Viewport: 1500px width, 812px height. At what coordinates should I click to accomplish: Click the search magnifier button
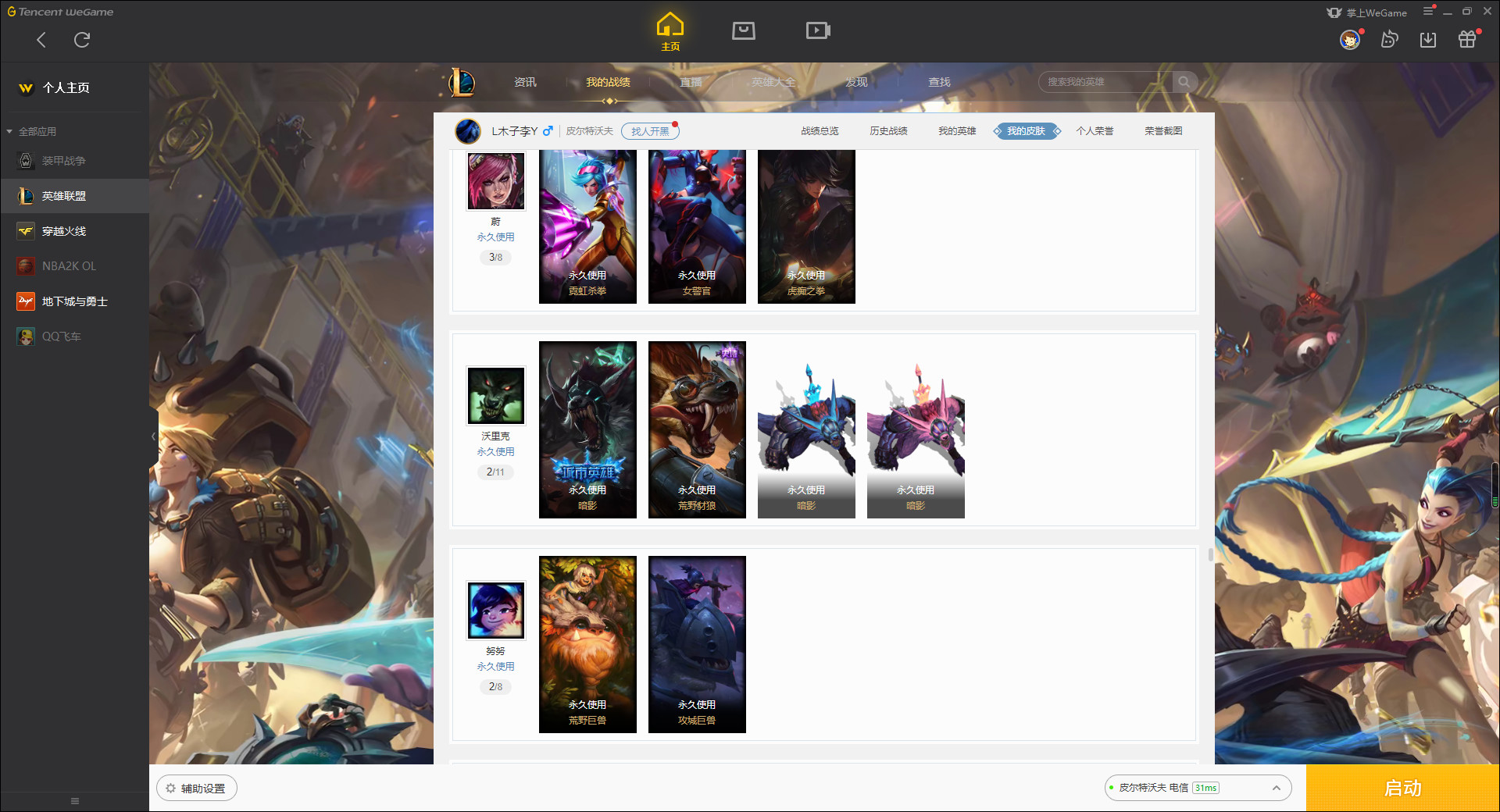tap(1184, 82)
